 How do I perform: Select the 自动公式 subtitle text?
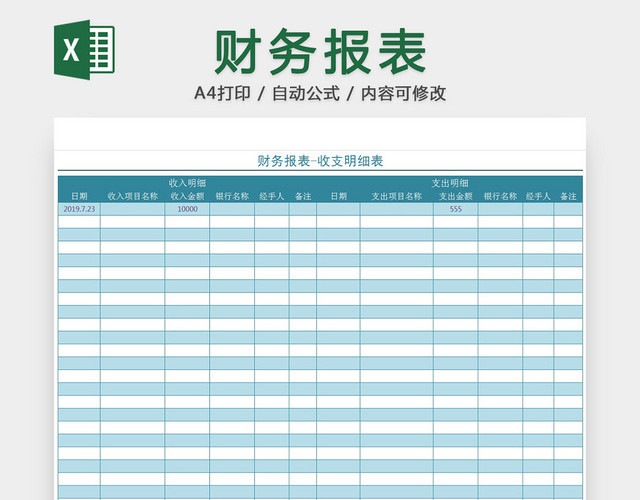(x=306, y=93)
